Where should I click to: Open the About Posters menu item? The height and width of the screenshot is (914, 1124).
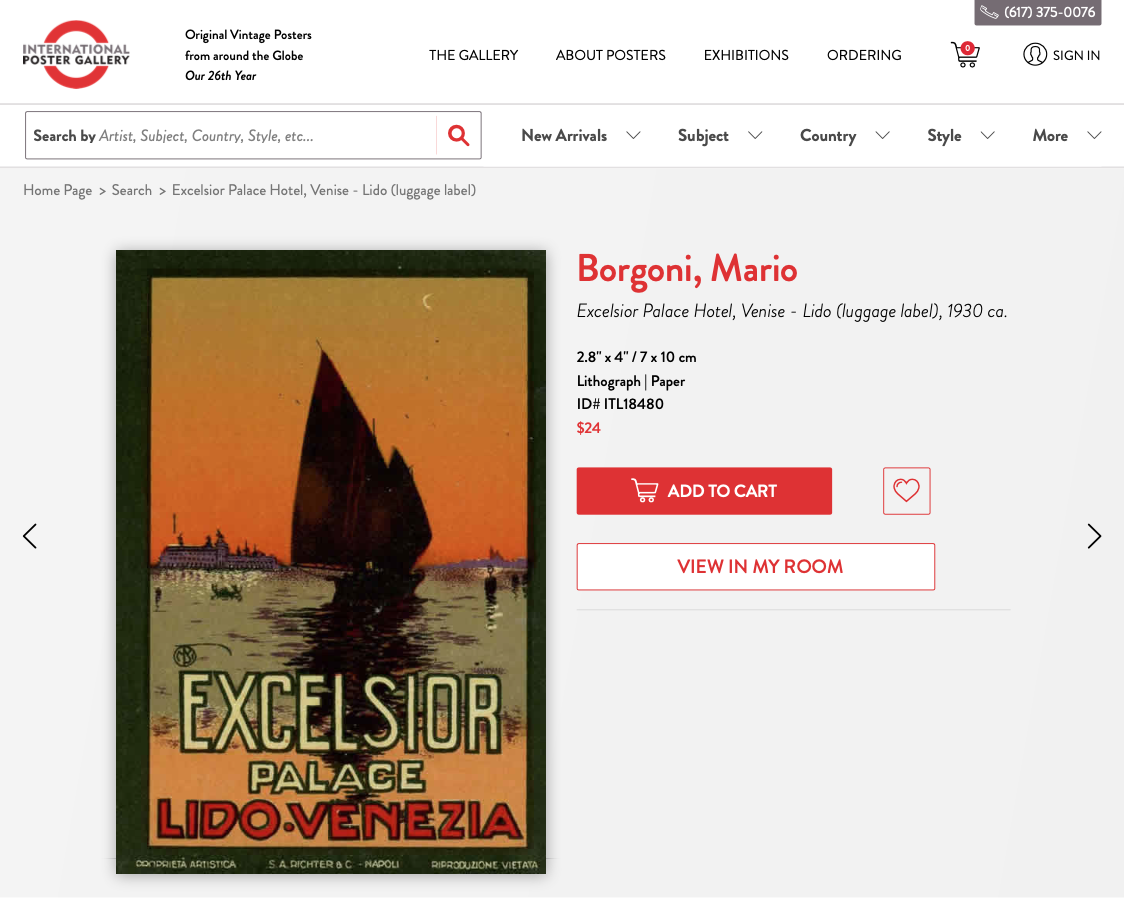pyautogui.click(x=610, y=55)
